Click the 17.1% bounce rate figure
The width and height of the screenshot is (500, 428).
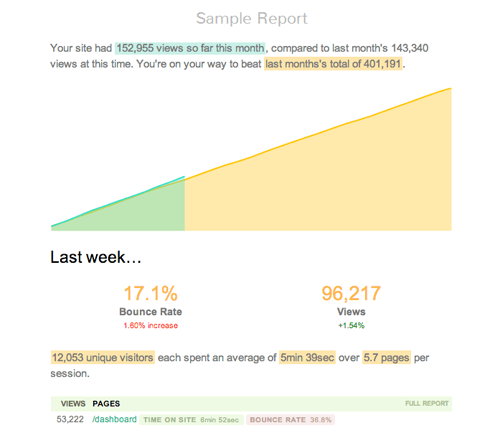pyautogui.click(x=151, y=293)
